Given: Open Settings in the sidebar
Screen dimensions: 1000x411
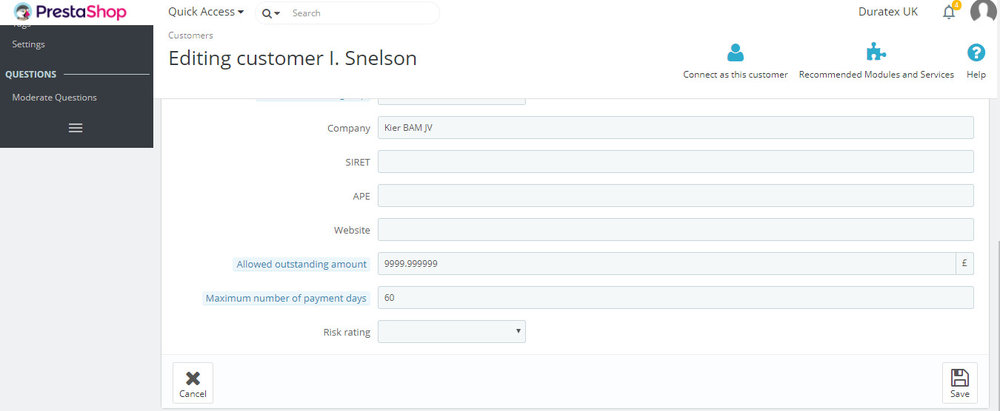Looking at the screenshot, I should point(28,45).
